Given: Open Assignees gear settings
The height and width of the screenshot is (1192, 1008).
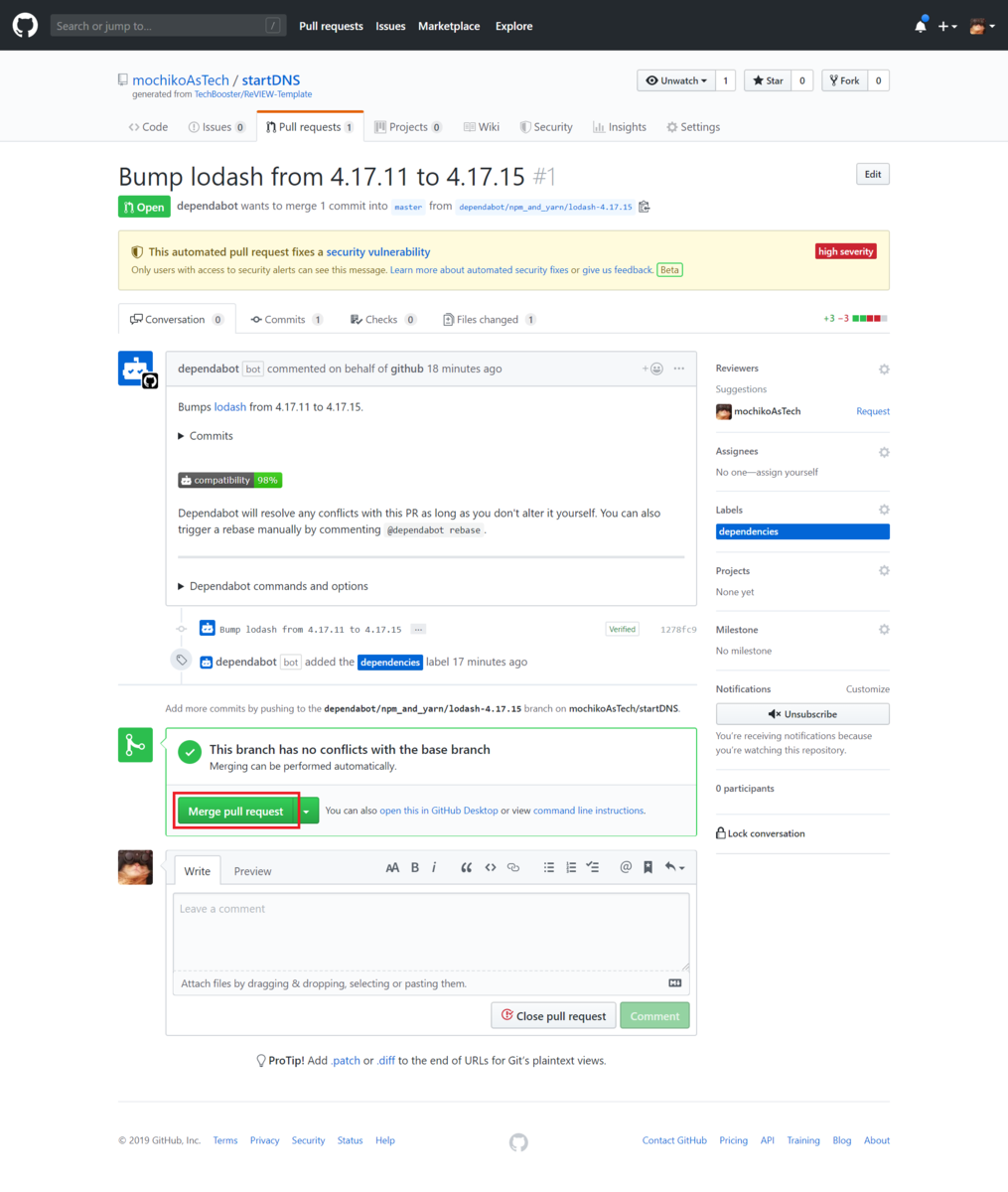Looking at the screenshot, I should click(x=884, y=452).
